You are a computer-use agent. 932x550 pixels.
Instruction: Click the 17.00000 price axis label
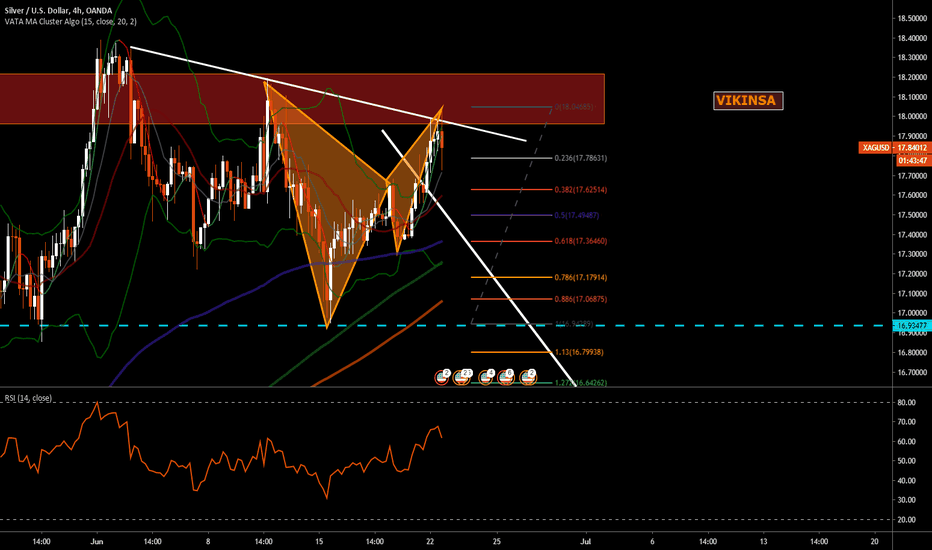(x=912, y=313)
